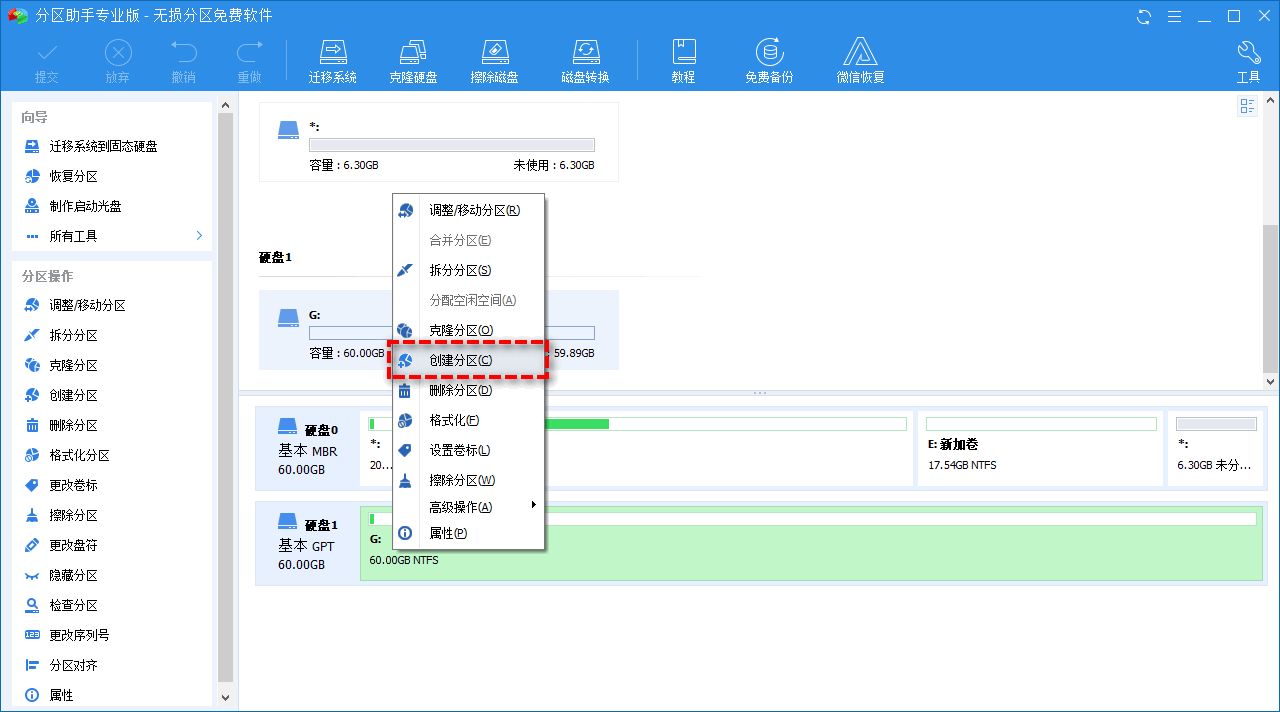Select 删除分区 in the context menu
The width and height of the screenshot is (1280, 712).
pyautogui.click(x=460, y=390)
